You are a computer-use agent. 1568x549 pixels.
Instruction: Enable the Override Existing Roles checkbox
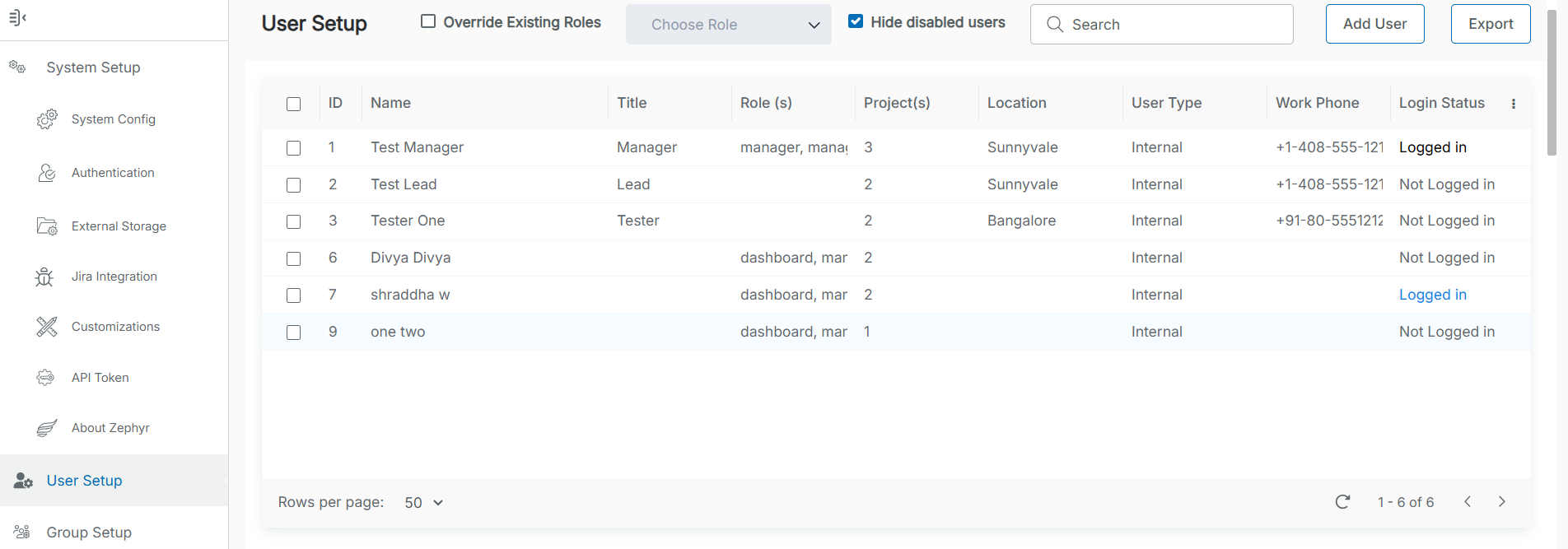[x=428, y=21]
